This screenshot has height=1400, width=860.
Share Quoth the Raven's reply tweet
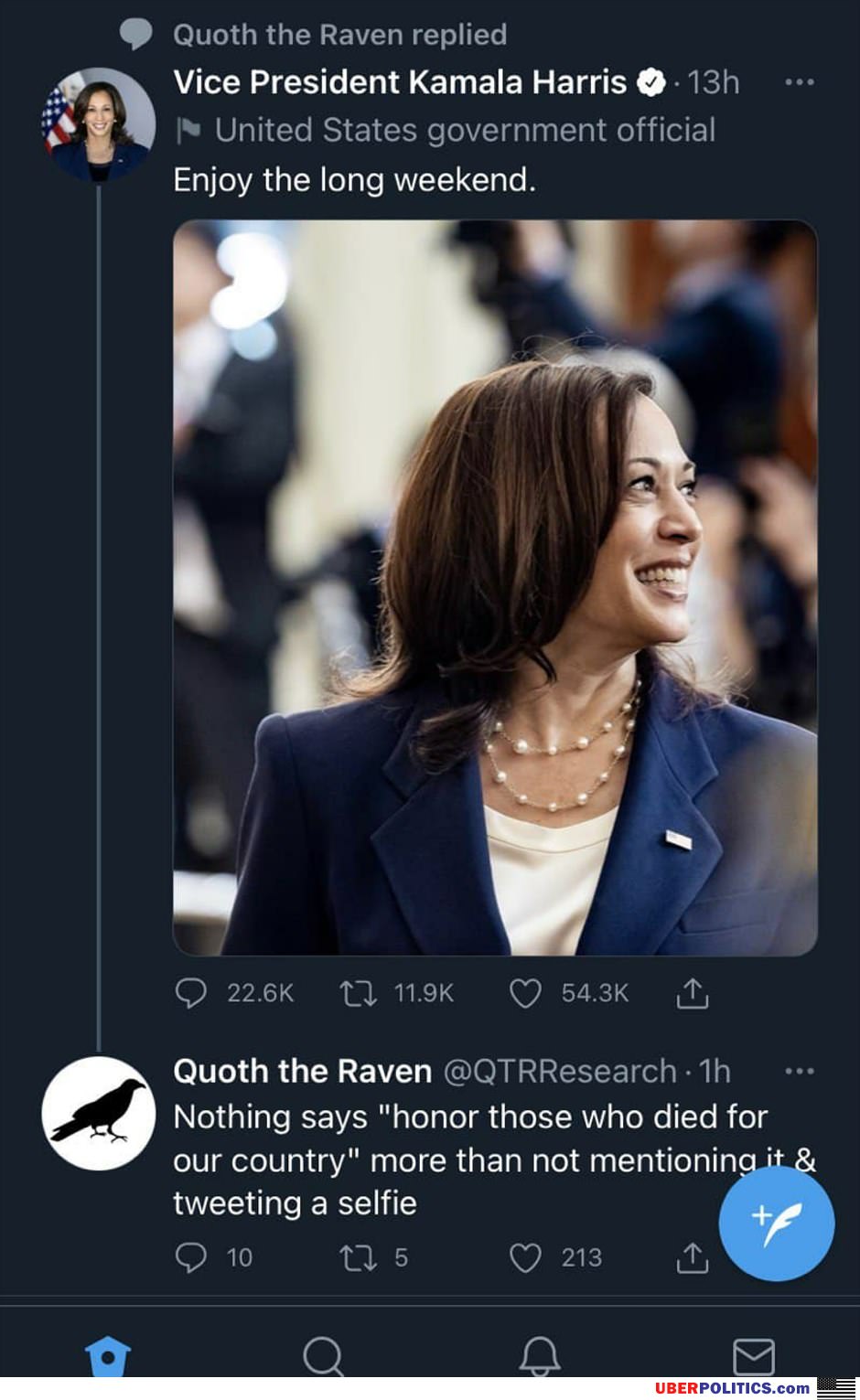point(693,1258)
